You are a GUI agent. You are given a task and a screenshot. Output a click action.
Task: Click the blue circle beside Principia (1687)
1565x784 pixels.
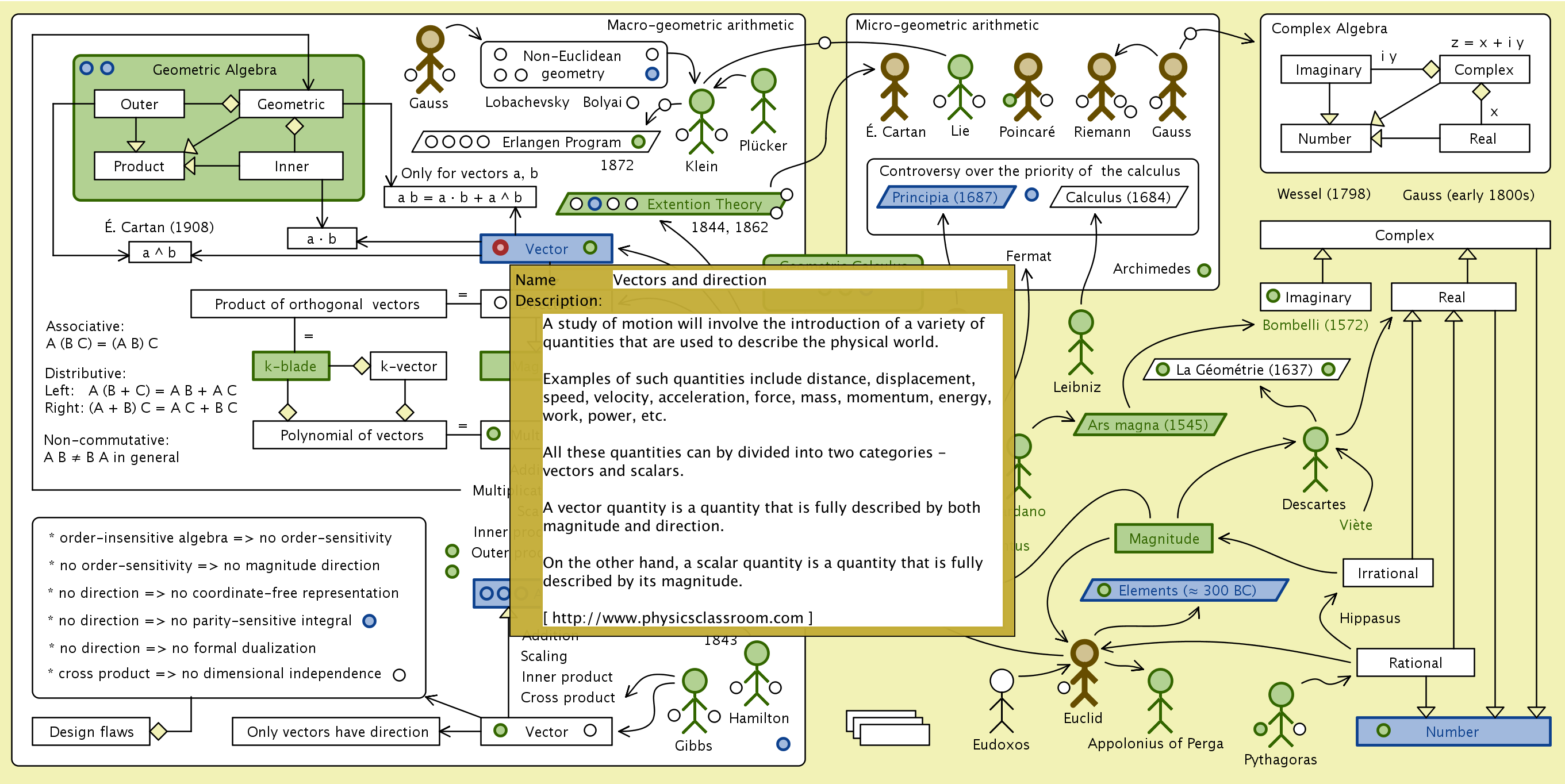1031,195
